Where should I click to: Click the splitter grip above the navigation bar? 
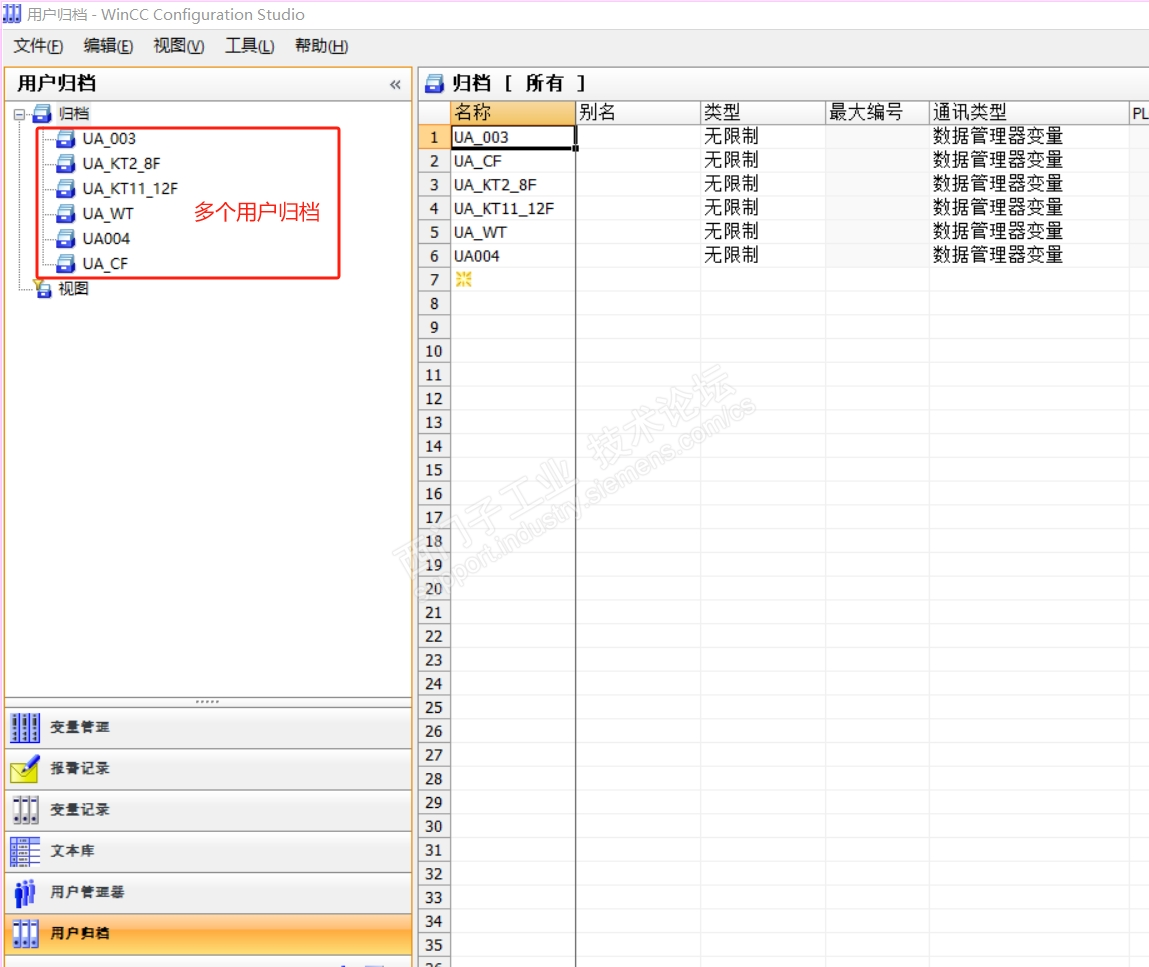pyautogui.click(x=207, y=702)
